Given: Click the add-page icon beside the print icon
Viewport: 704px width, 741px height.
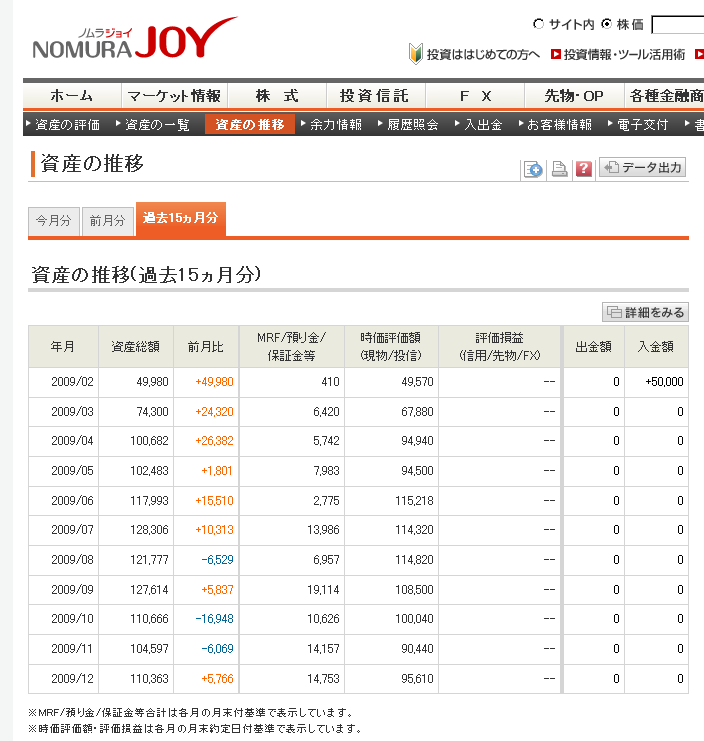Looking at the screenshot, I should pyautogui.click(x=534, y=169).
